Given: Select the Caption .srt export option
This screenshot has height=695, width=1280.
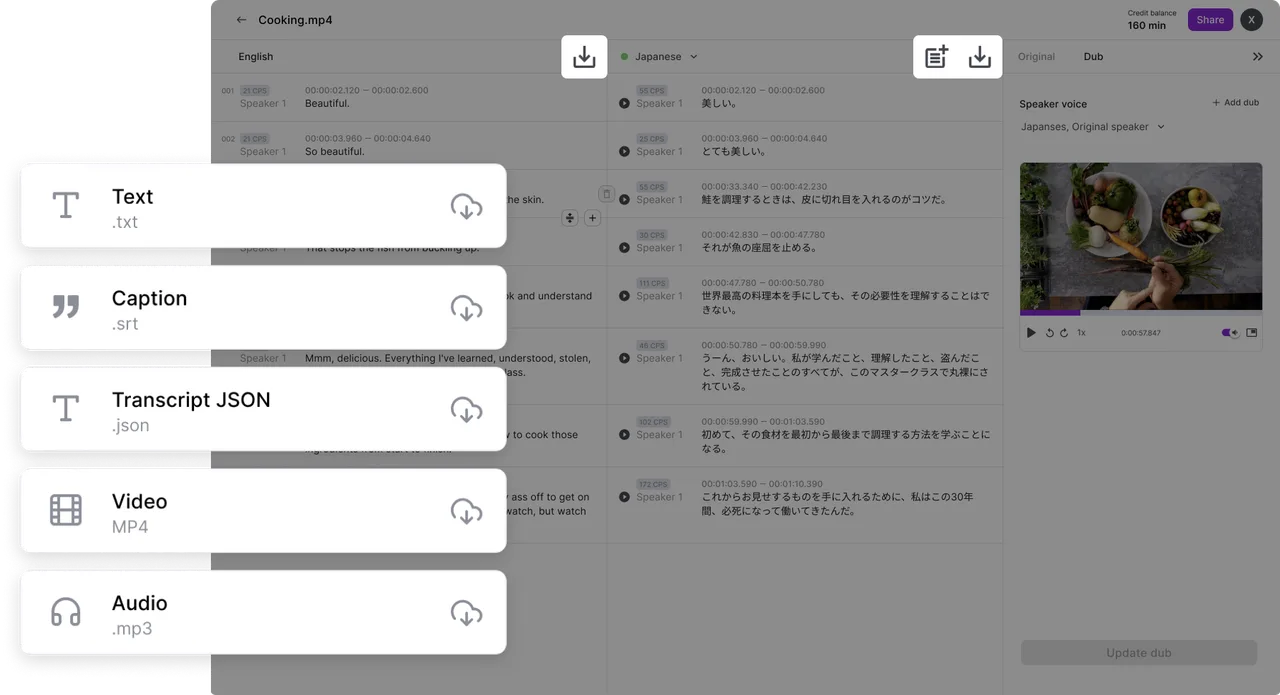Looking at the screenshot, I should (x=263, y=308).
